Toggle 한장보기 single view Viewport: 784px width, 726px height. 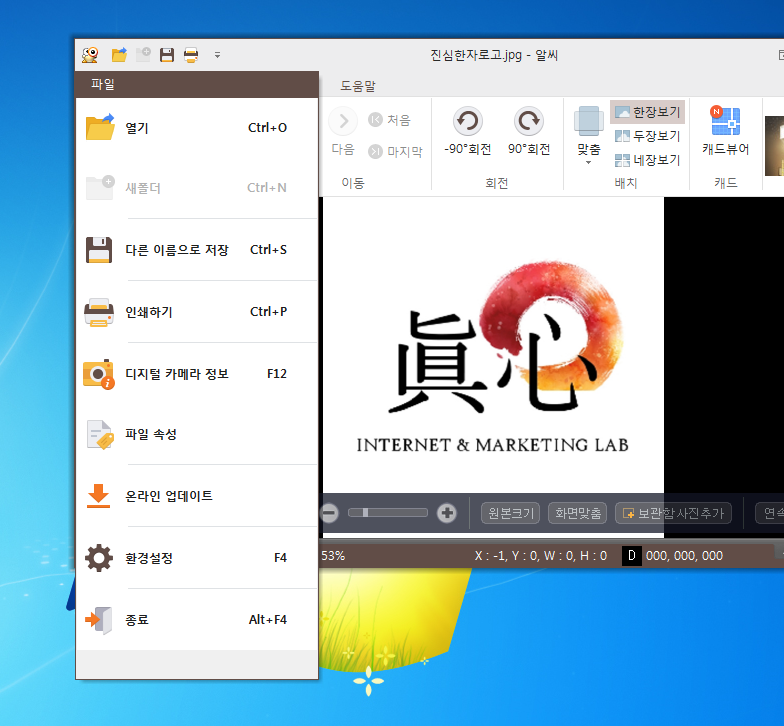tap(648, 112)
